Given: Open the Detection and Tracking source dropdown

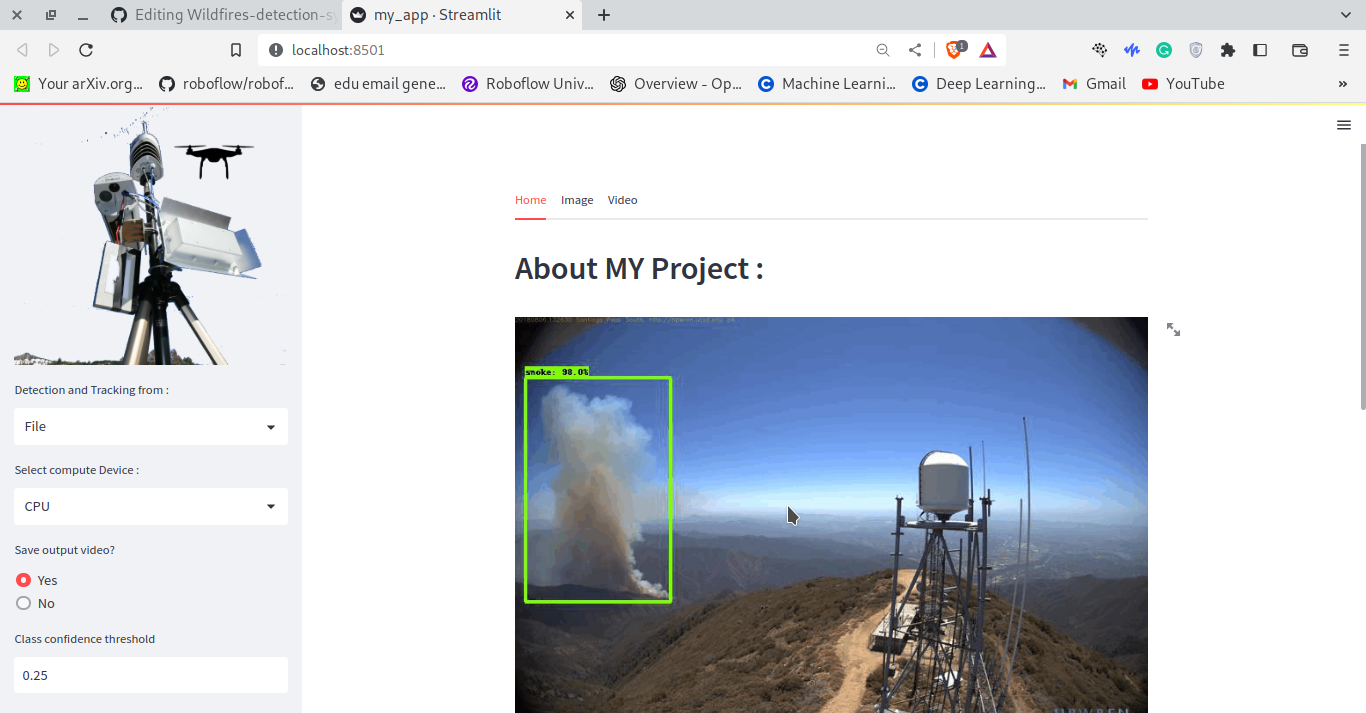Looking at the screenshot, I should (x=150, y=426).
